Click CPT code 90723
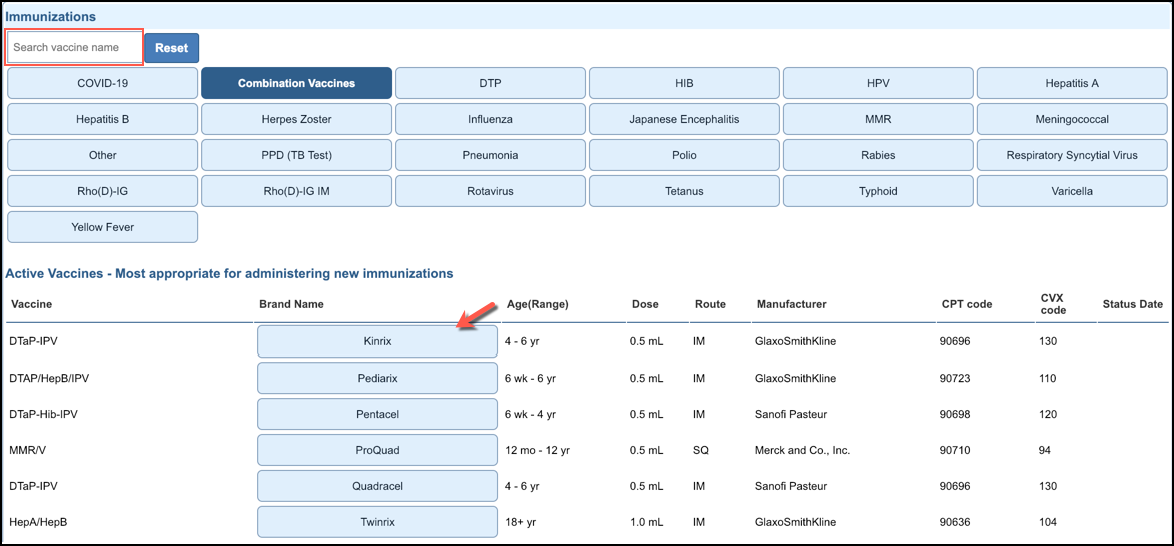The height and width of the screenshot is (546, 1174). pyautogui.click(x=955, y=378)
